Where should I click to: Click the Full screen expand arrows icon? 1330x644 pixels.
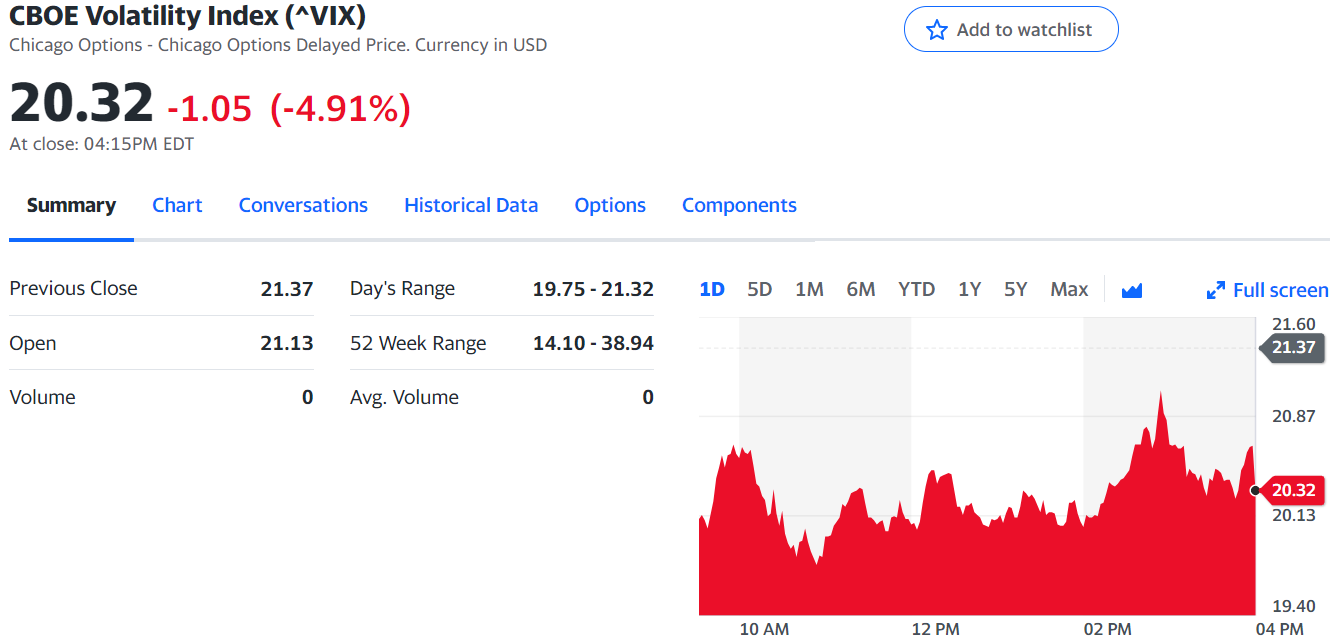point(1216,290)
